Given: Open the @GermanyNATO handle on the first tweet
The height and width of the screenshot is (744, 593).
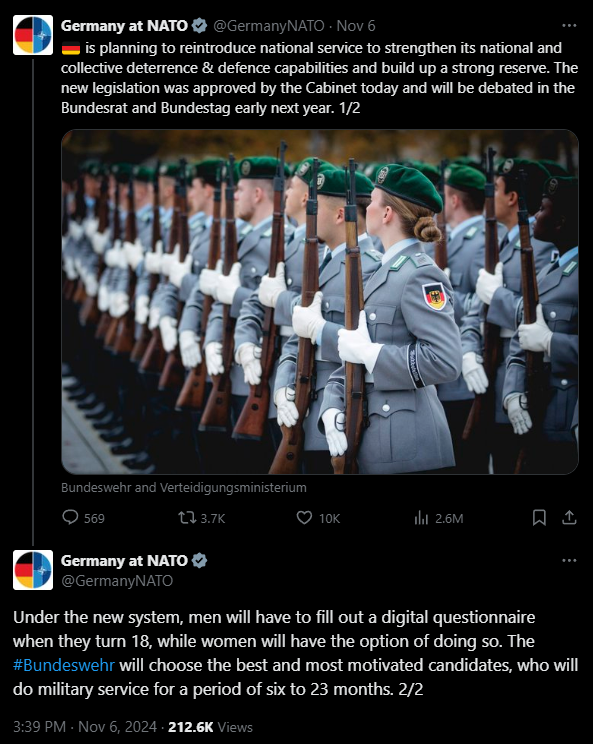Looking at the screenshot, I should pos(269,26).
